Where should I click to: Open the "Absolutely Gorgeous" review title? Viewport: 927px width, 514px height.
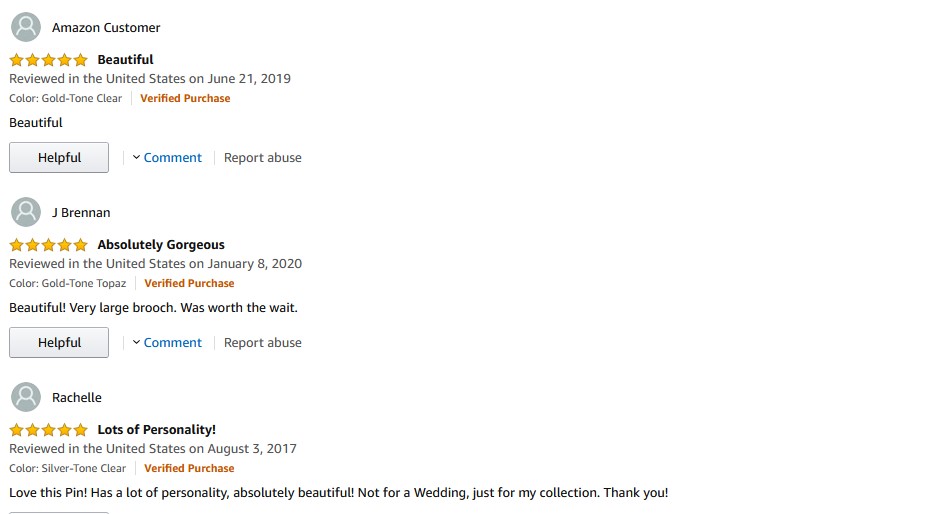coord(161,245)
